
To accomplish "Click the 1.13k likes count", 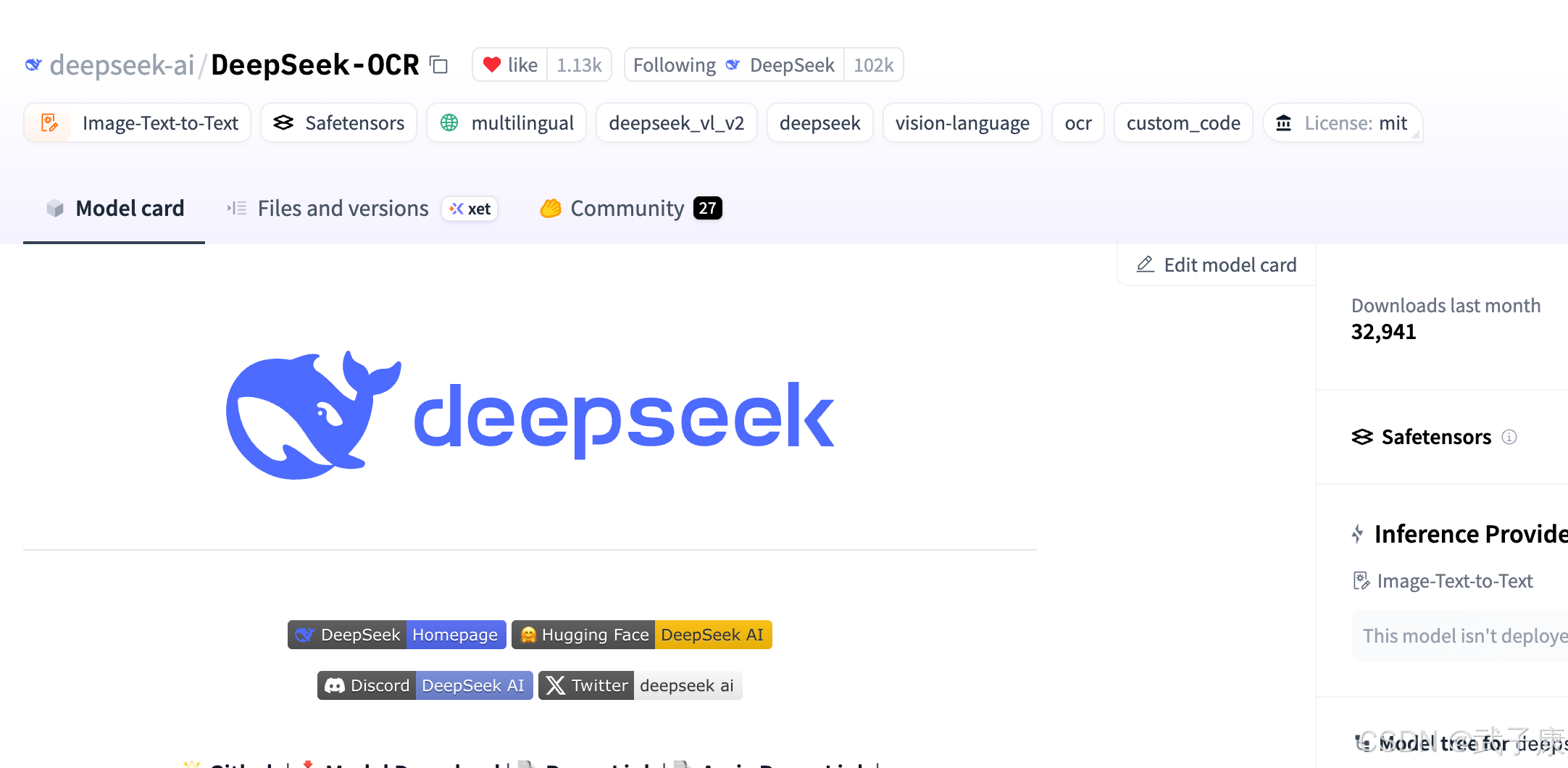I will pyautogui.click(x=579, y=65).
